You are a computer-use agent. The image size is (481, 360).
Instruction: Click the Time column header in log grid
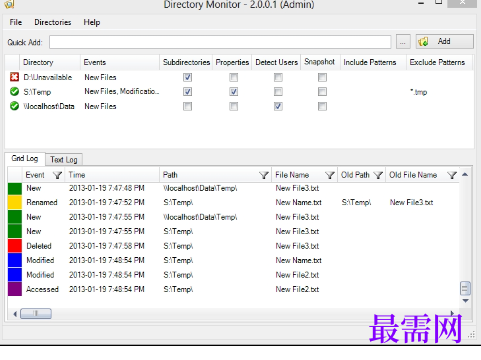coord(113,175)
